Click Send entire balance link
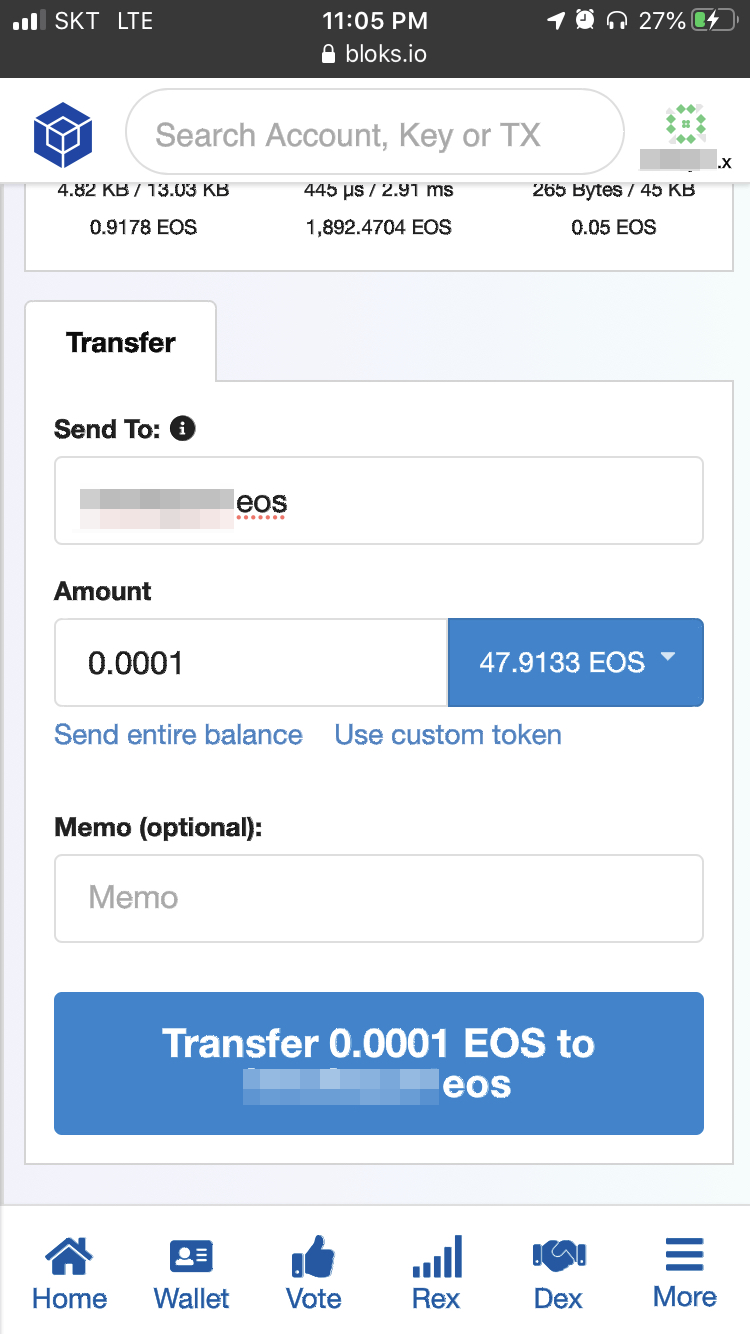Screen dimensions: 750x1334 coord(178,735)
